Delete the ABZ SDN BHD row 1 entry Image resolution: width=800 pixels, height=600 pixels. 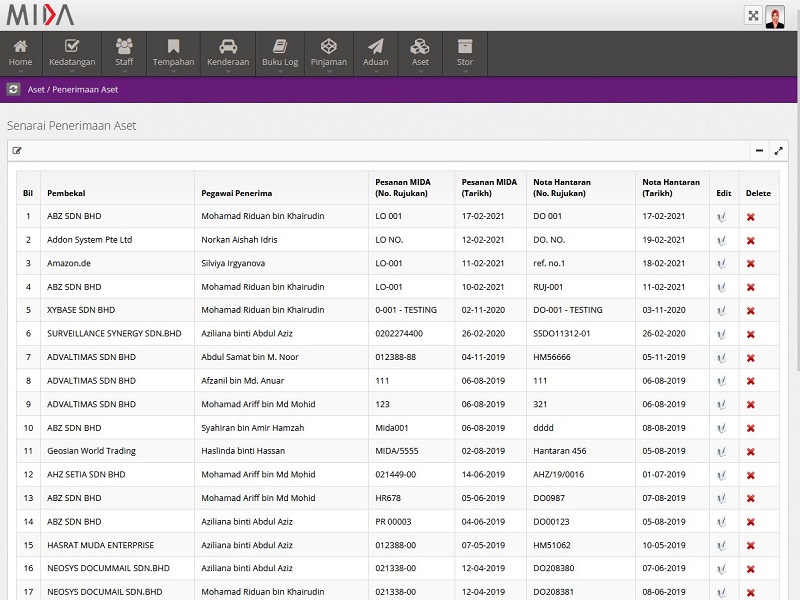coord(750,217)
